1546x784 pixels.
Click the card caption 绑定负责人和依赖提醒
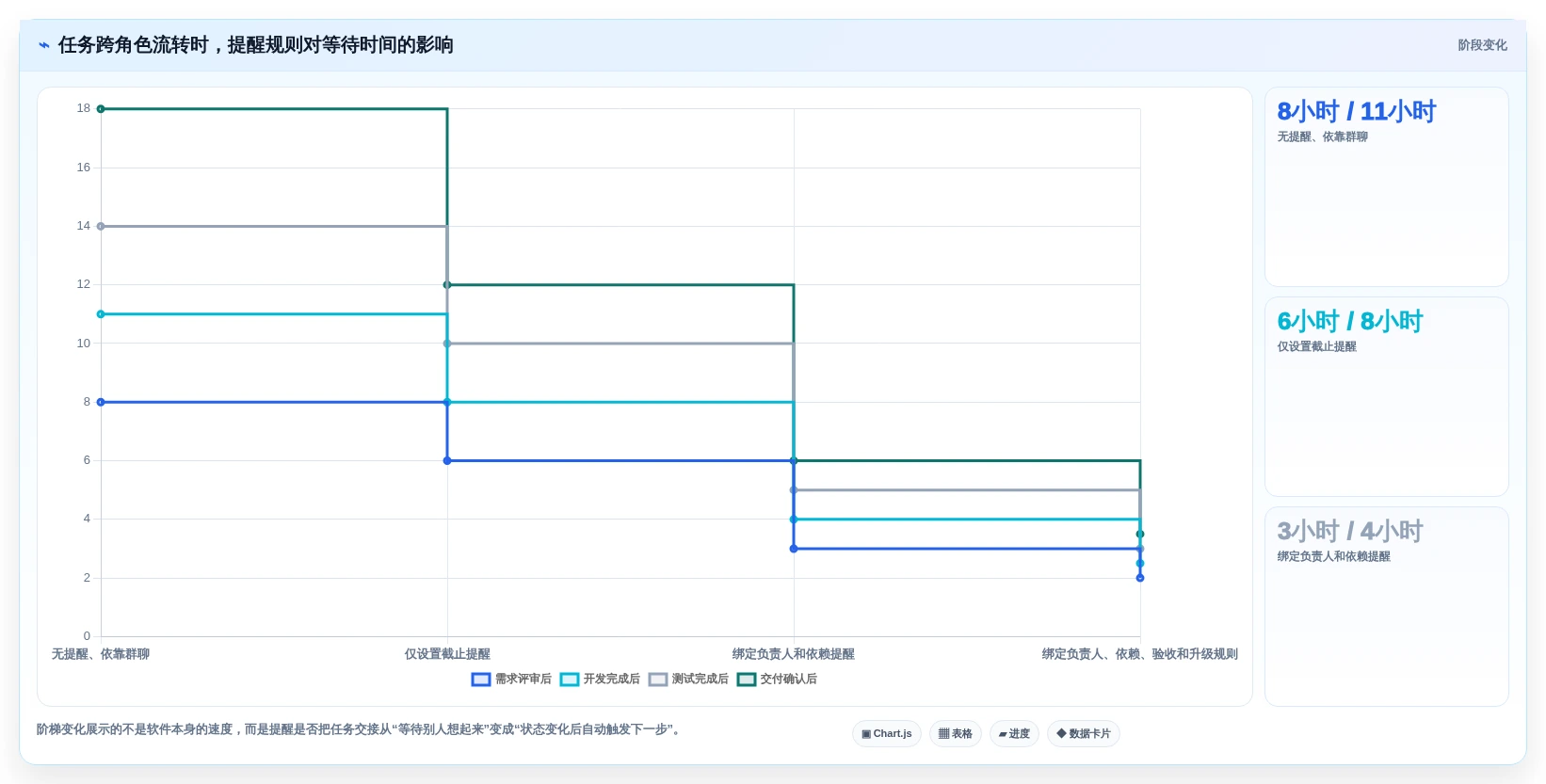pos(1333,557)
